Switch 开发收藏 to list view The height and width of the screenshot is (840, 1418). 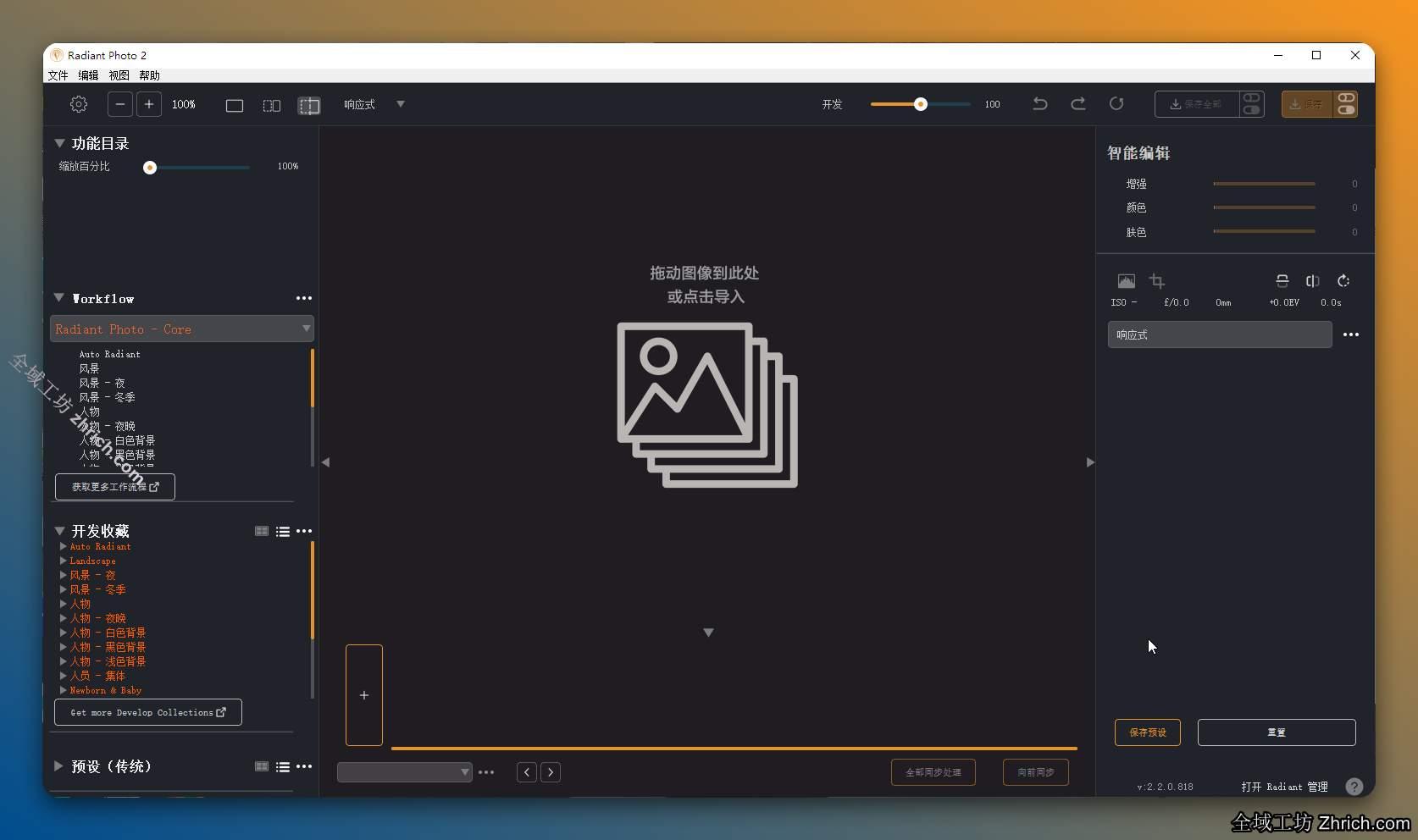tap(283, 532)
